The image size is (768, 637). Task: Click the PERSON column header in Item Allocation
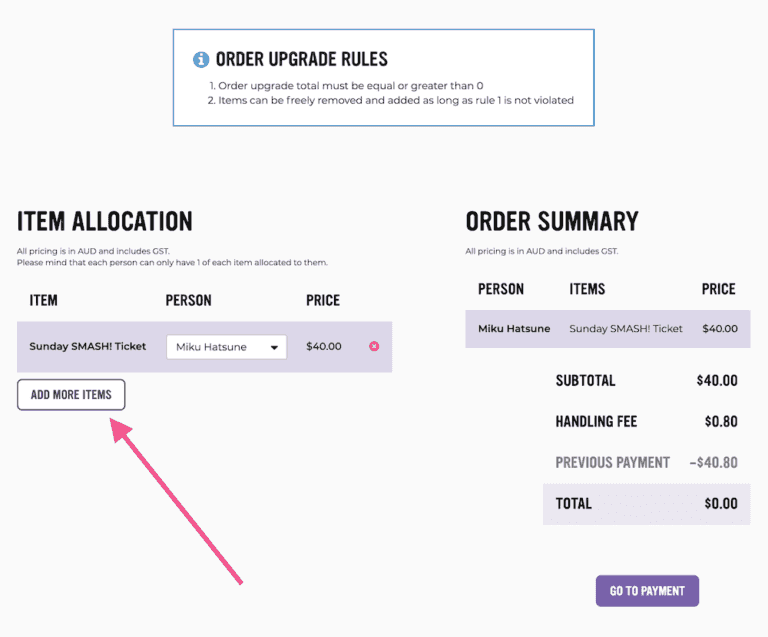(188, 300)
